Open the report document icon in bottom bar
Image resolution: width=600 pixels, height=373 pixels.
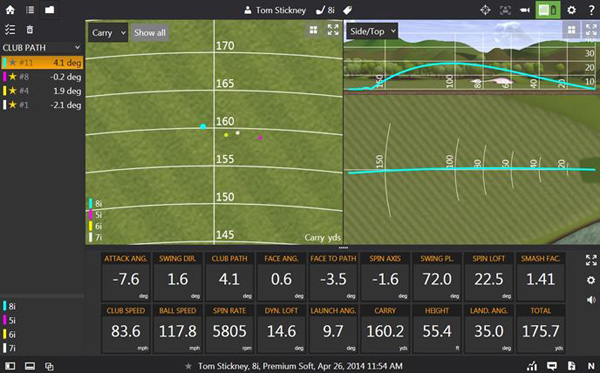click(x=571, y=366)
